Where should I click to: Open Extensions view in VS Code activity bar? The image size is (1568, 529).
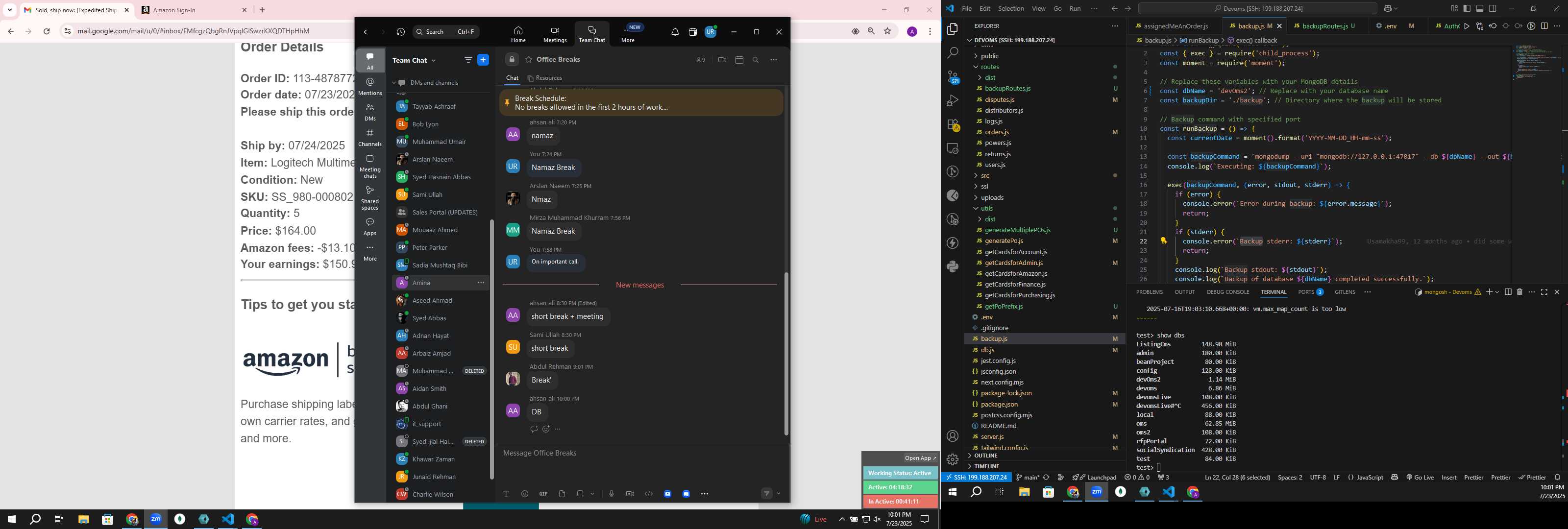953,125
